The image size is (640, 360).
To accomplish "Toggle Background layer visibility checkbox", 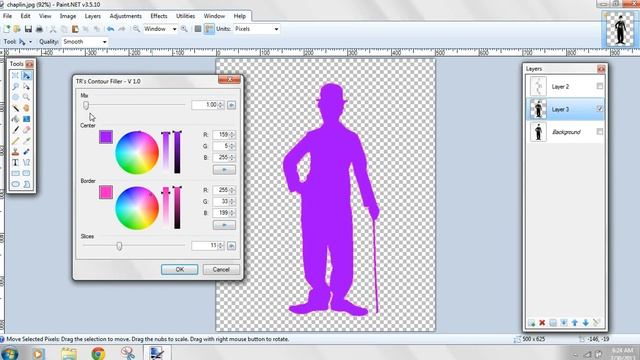I will pyautogui.click(x=600, y=131).
